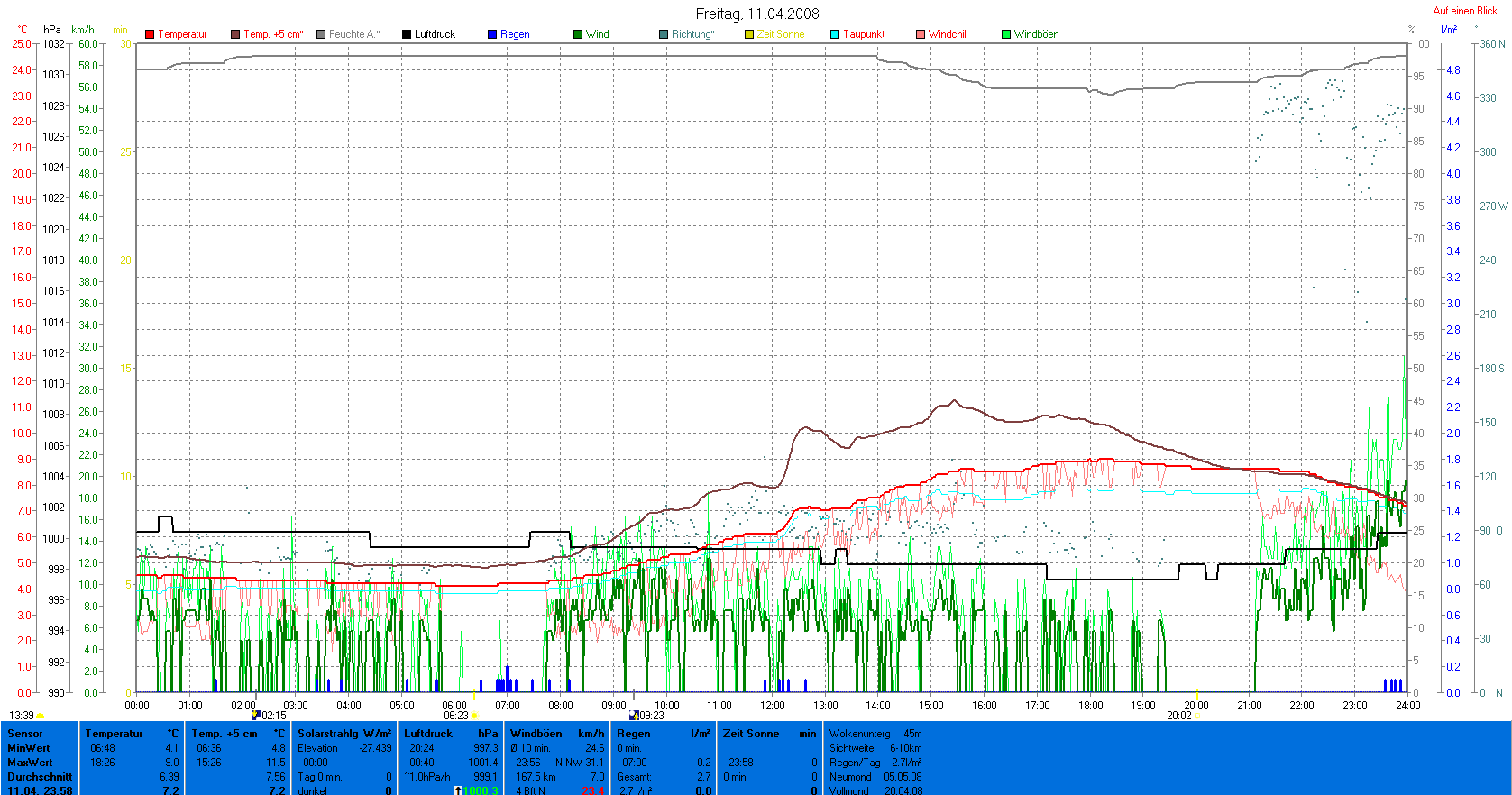Toggle the Windböen series label
This screenshot has height=795, width=1512.
coord(1036,34)
